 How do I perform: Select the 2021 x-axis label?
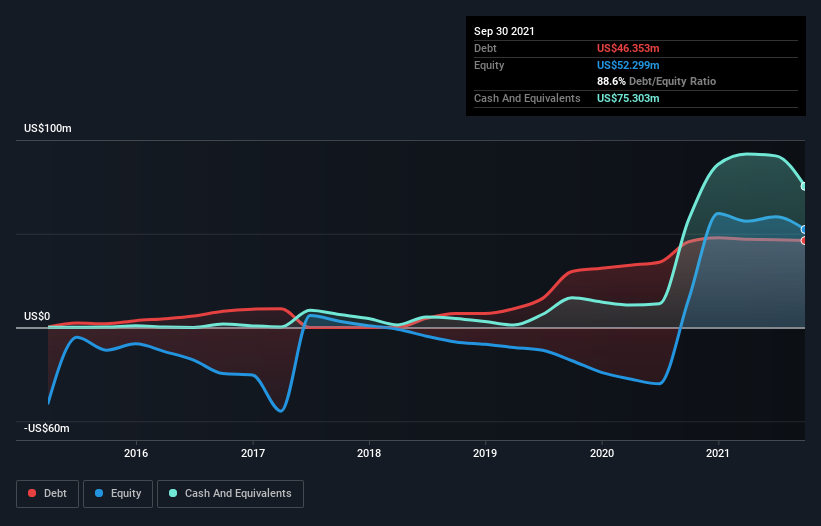pos(718,453)
